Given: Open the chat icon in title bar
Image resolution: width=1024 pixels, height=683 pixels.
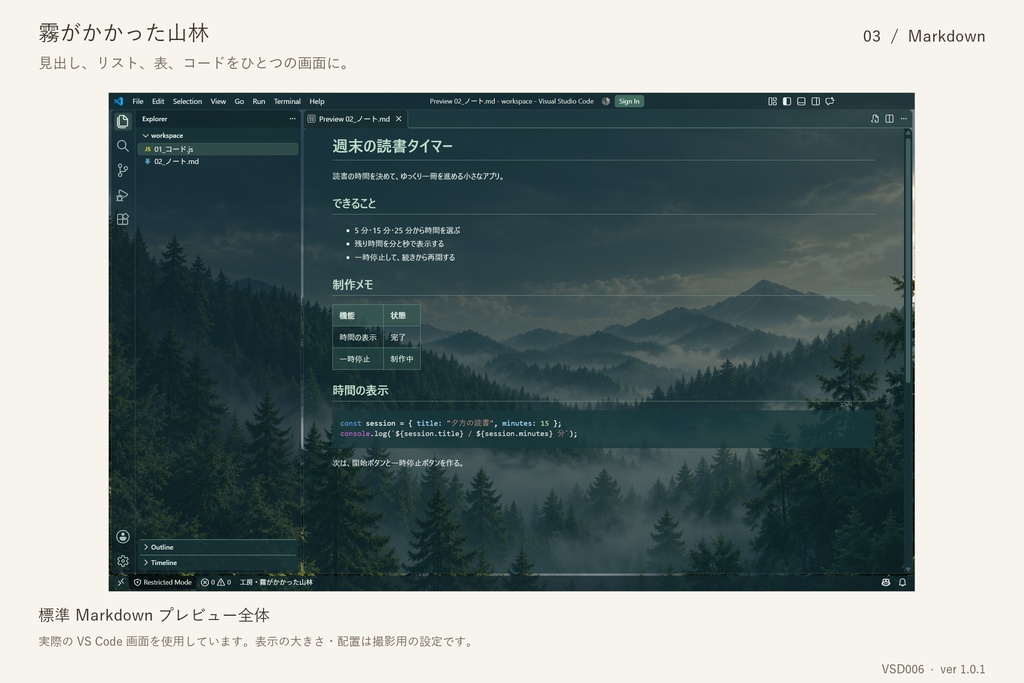Looking at the screenshot, I should pyautogui.click(x=830, y=101).
